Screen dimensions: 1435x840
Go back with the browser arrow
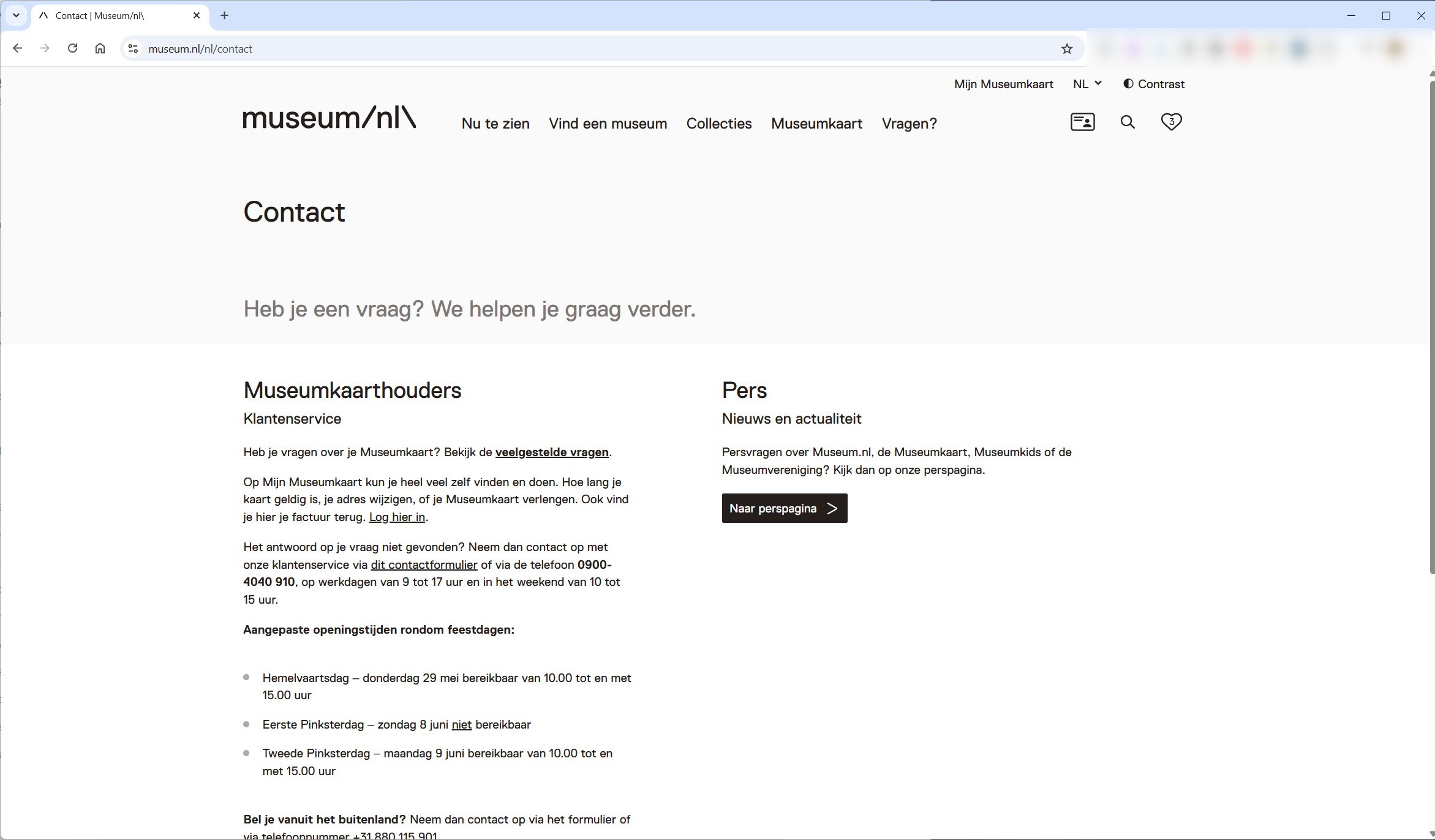pos(17,48)
